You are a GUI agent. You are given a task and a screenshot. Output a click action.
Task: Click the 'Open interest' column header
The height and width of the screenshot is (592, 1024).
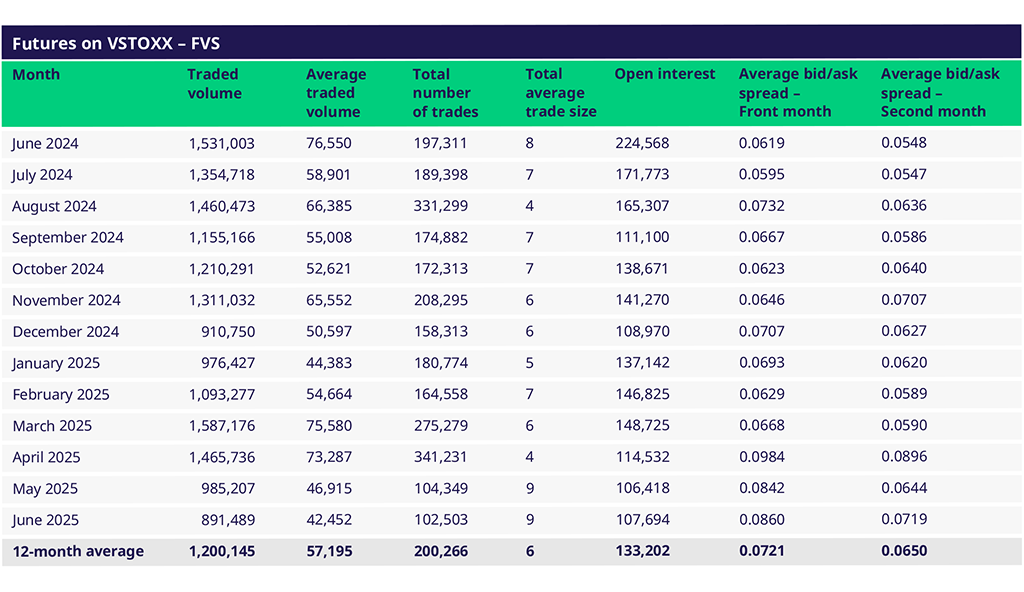tap(665, 74)
